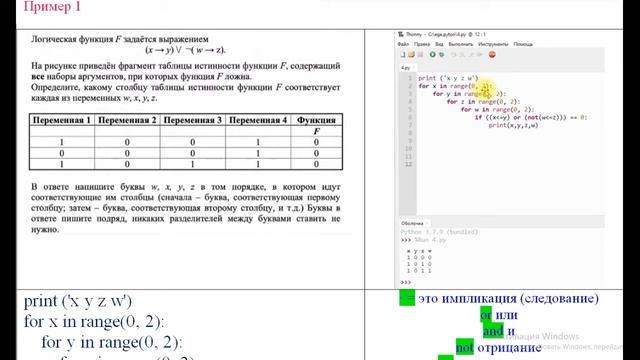Screen dimensions: 640x360
Task: Open the Выполнить menu in Thonny
Action: [x=461, y=44]
